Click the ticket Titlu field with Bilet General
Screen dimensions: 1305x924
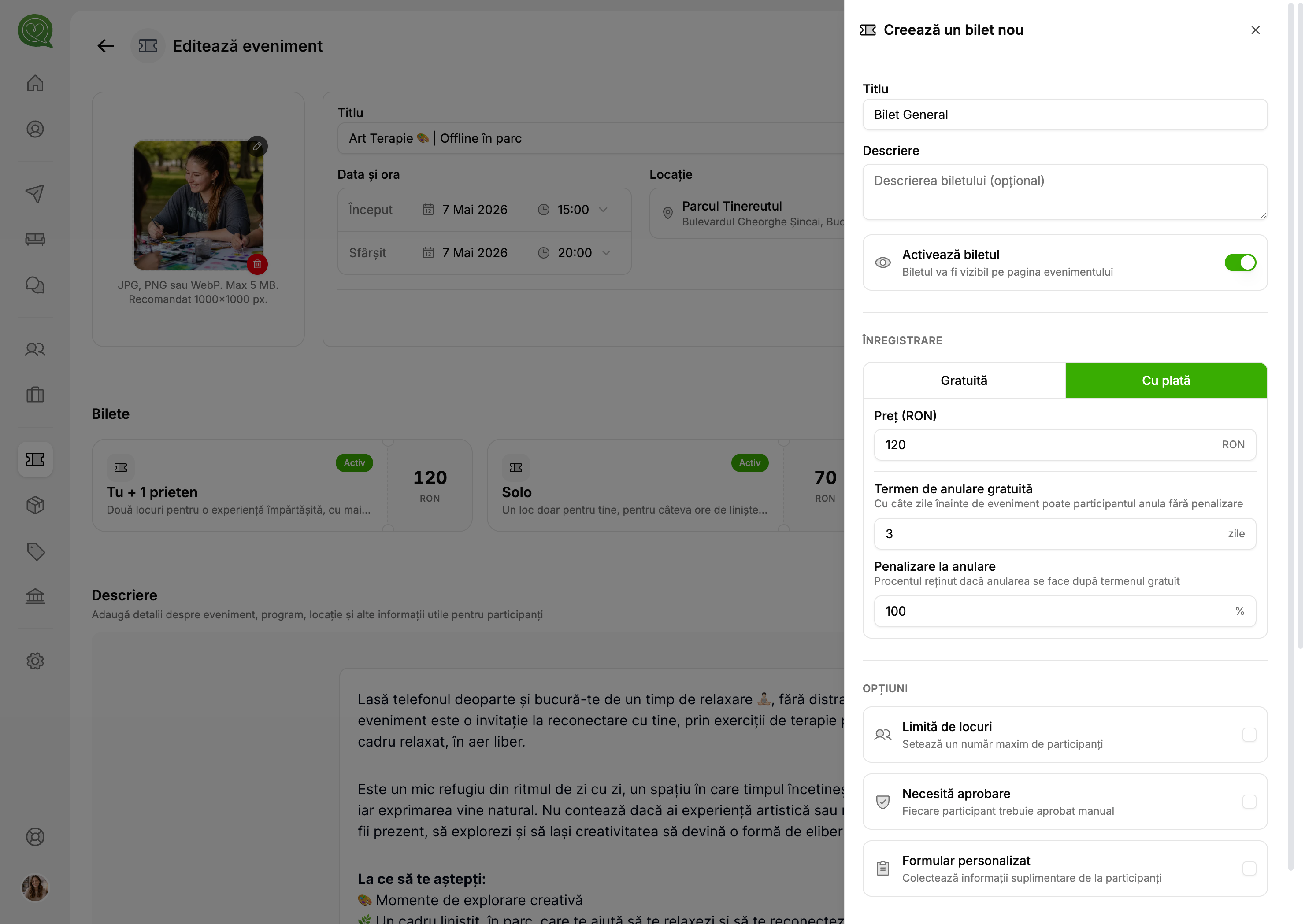tap(1064, 115)
